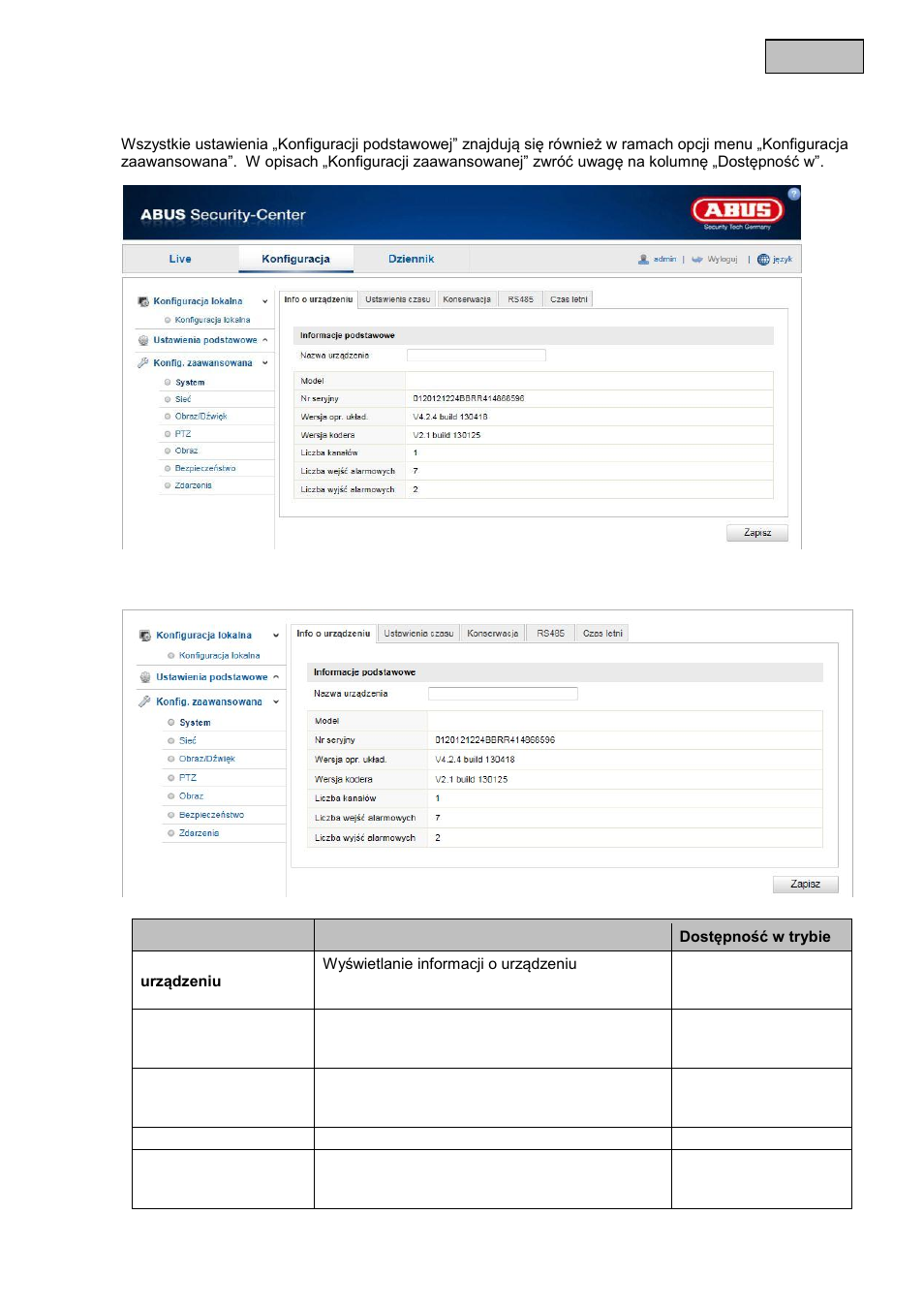
Task: Click the globe icon next to język
Action: point(763,260)
